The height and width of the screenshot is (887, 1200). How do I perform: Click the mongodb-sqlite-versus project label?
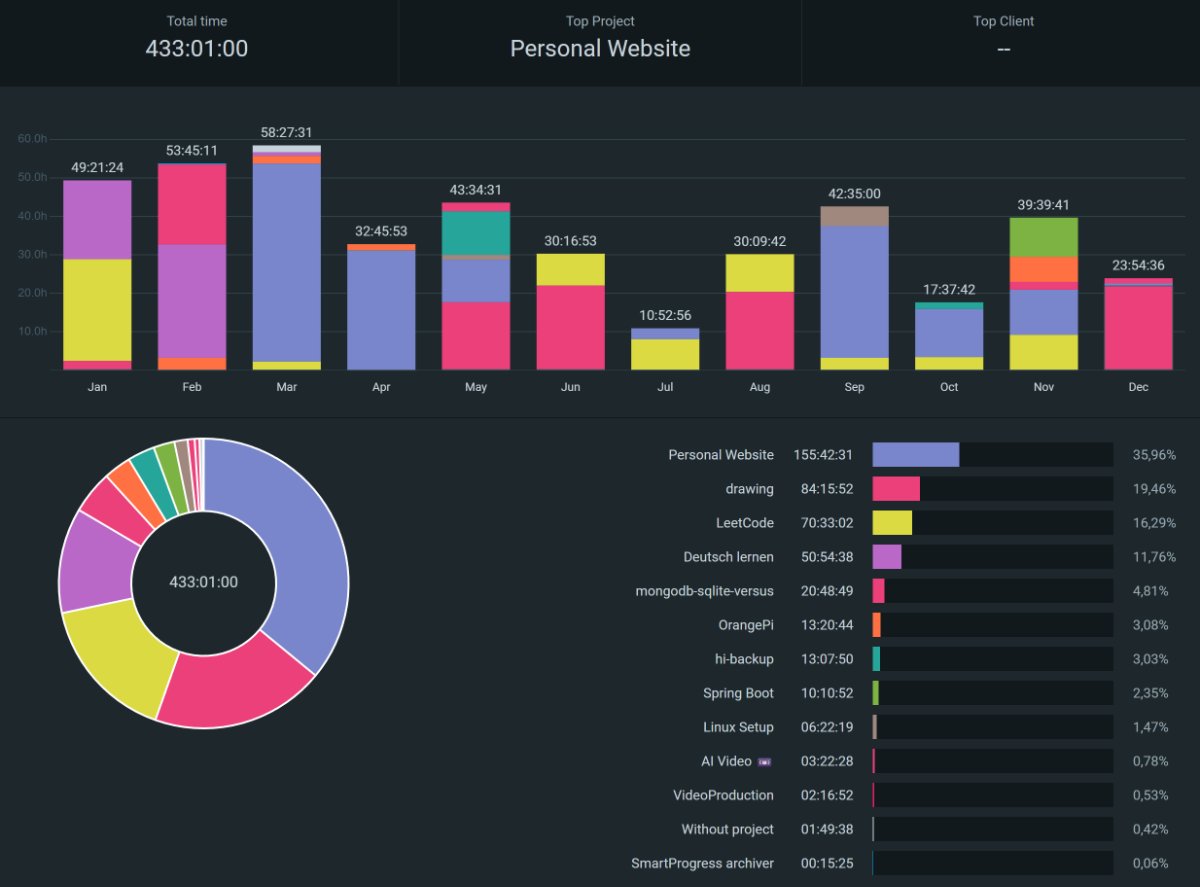tap(704, 591)
